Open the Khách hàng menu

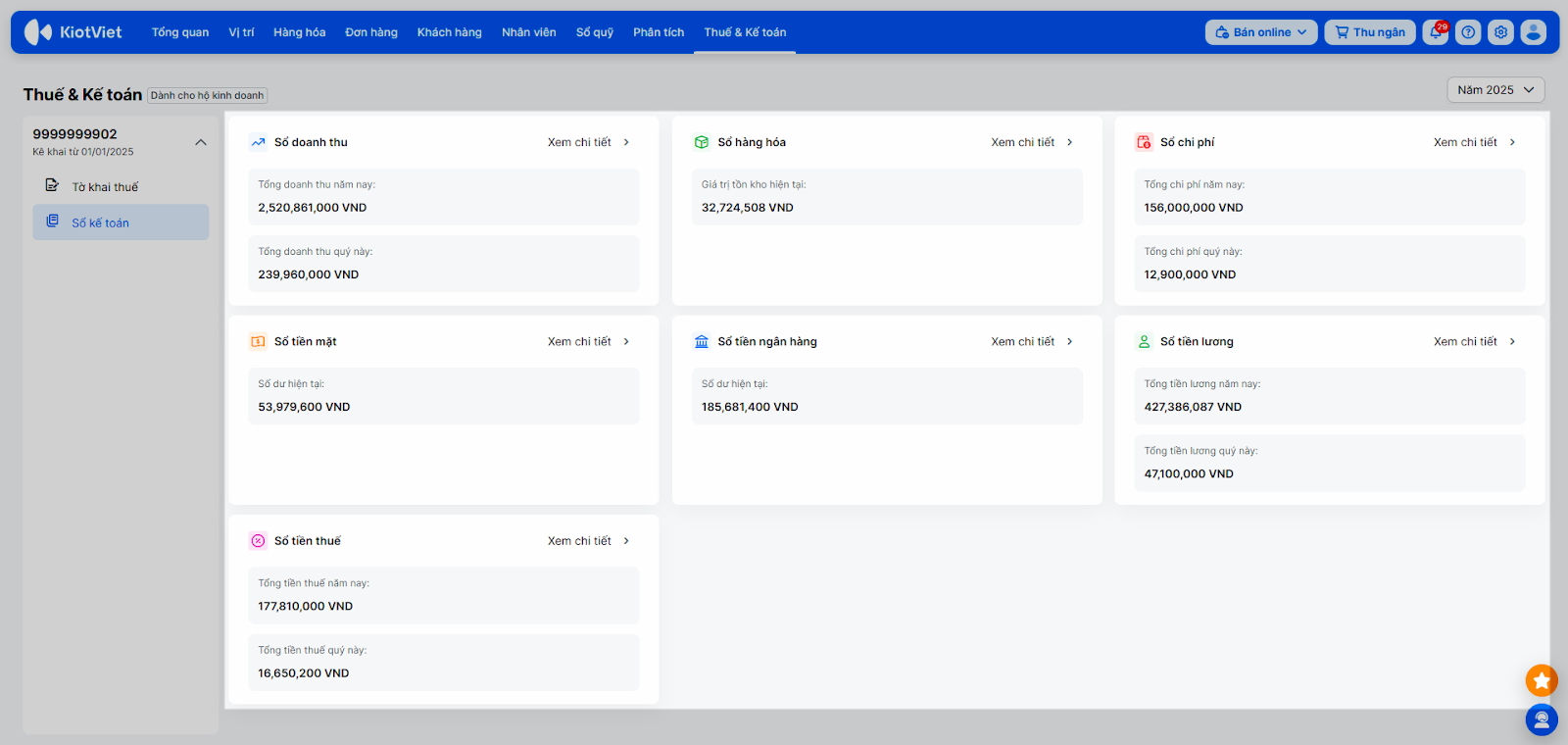pos(450,32)
